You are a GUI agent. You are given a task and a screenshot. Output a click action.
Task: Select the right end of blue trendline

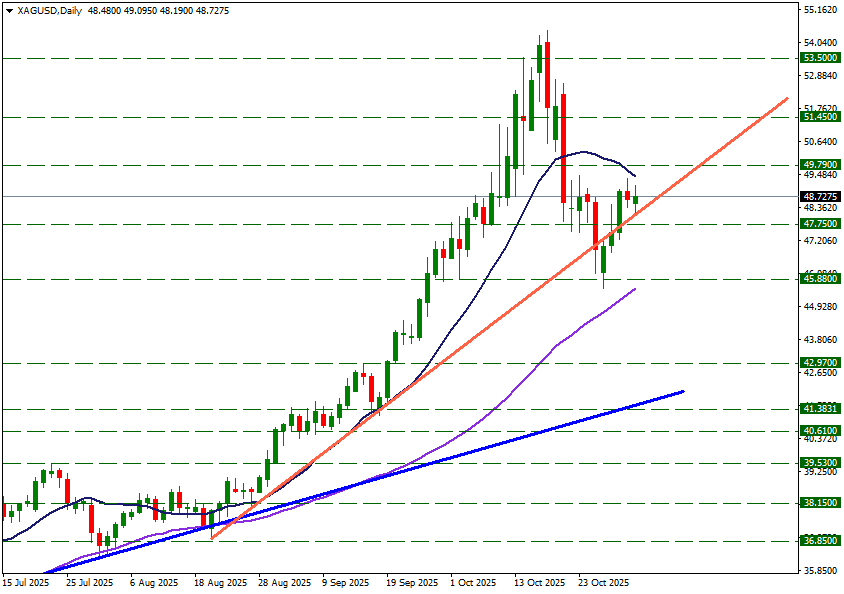pyautogui.click(x=683, y=391)
